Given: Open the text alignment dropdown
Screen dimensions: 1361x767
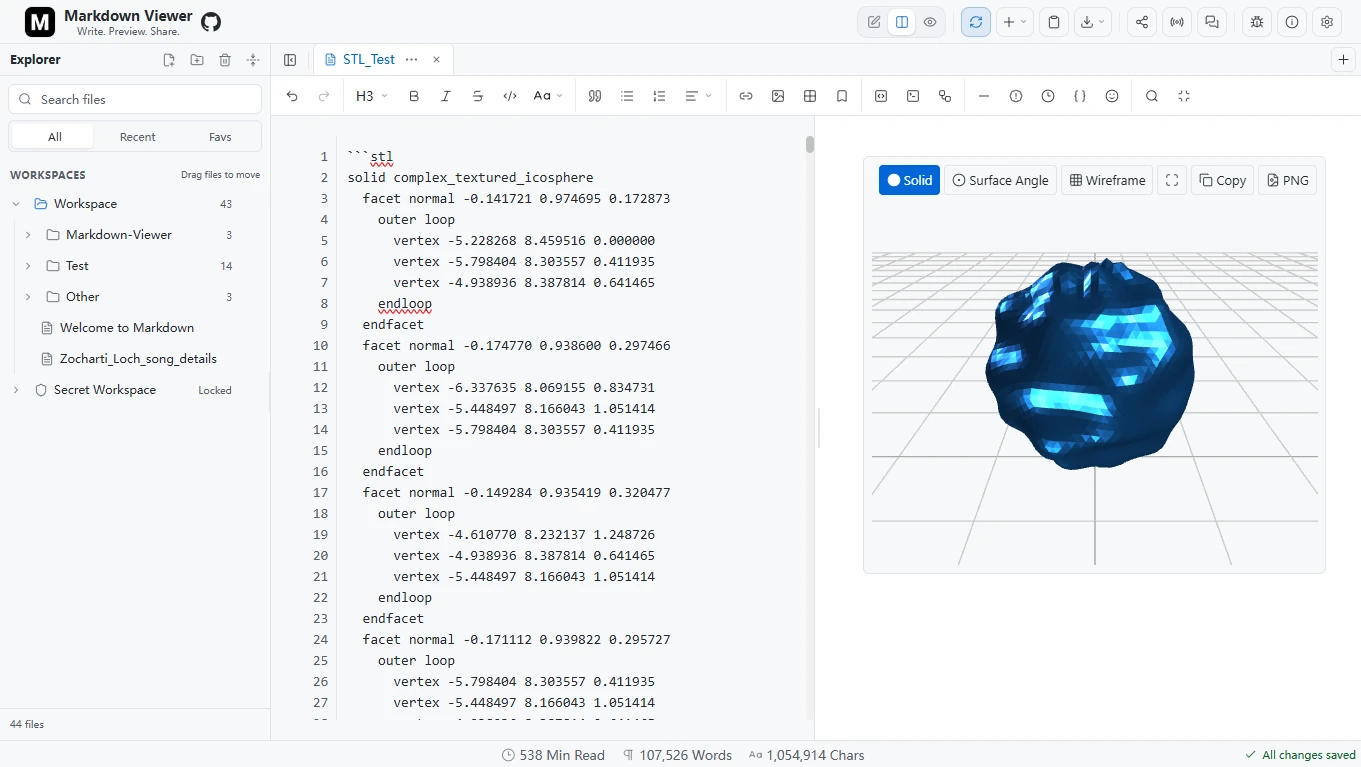Looking at the screenshot, I should pyautogui.click(x=698, y=96).
